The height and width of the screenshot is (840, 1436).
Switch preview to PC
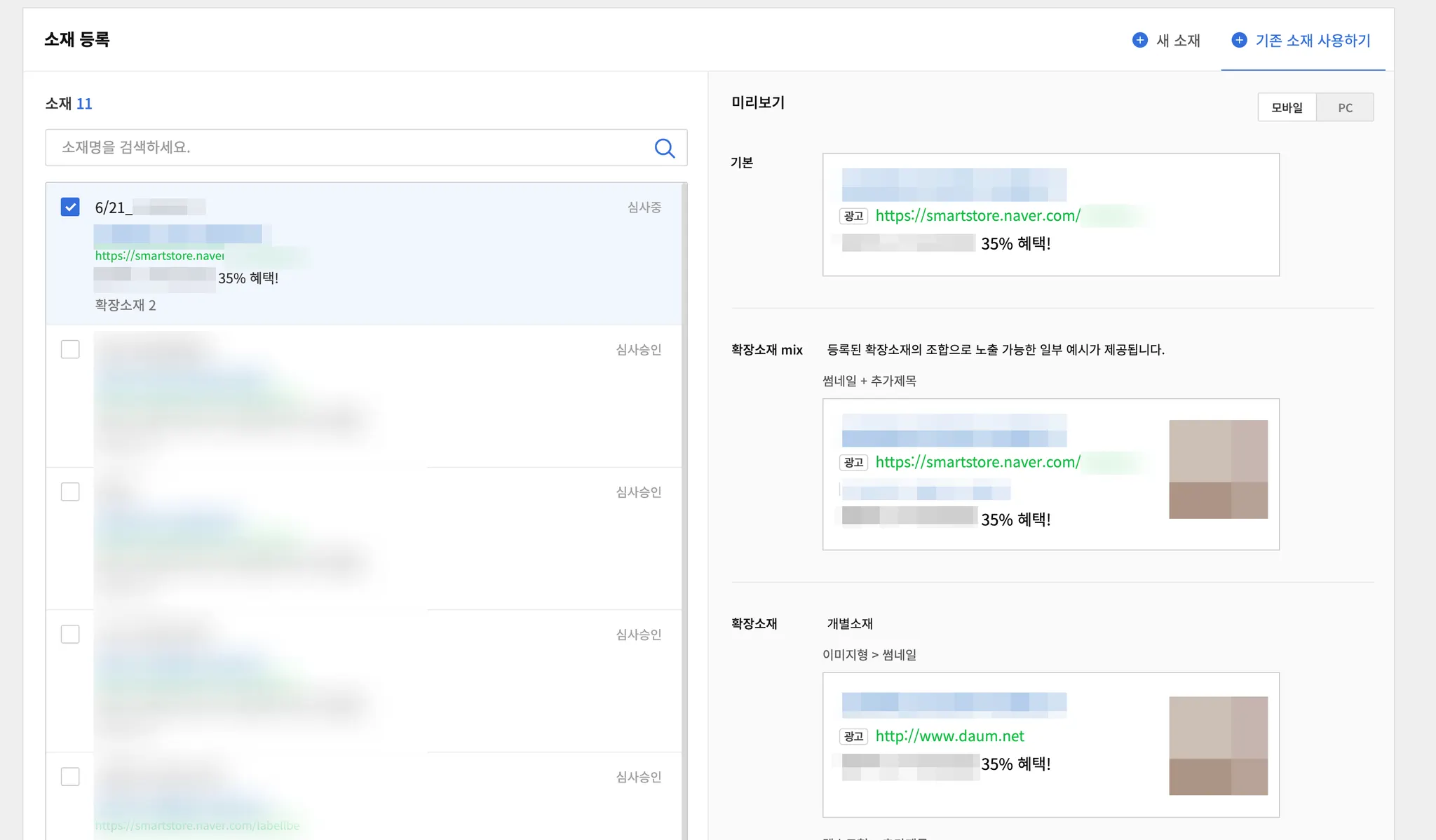coord(1345,107)
